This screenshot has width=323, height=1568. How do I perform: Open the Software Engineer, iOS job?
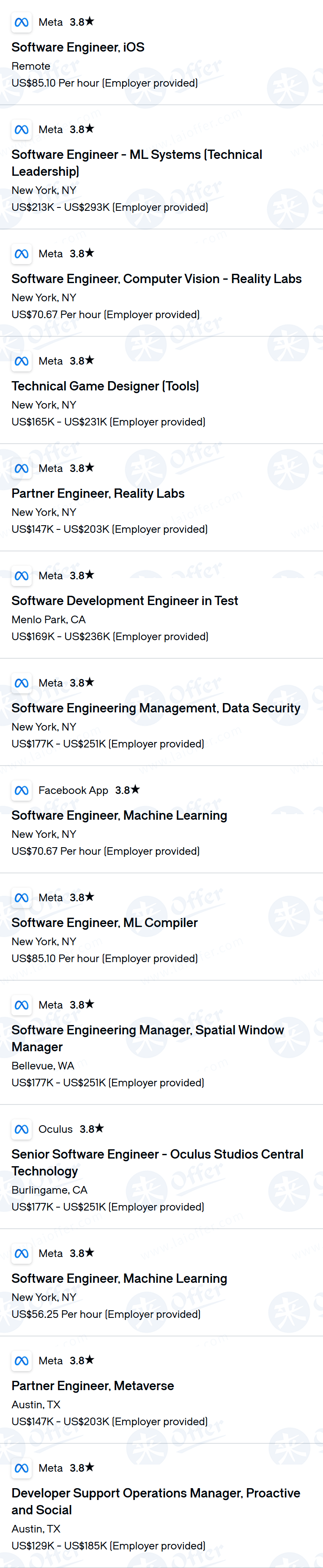78,47
